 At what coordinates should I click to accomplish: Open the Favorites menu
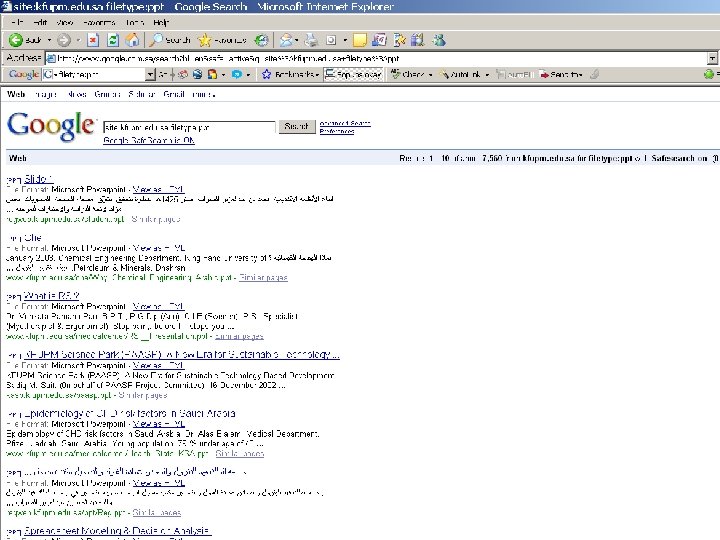pyautogui.click(x=99, y=22)
